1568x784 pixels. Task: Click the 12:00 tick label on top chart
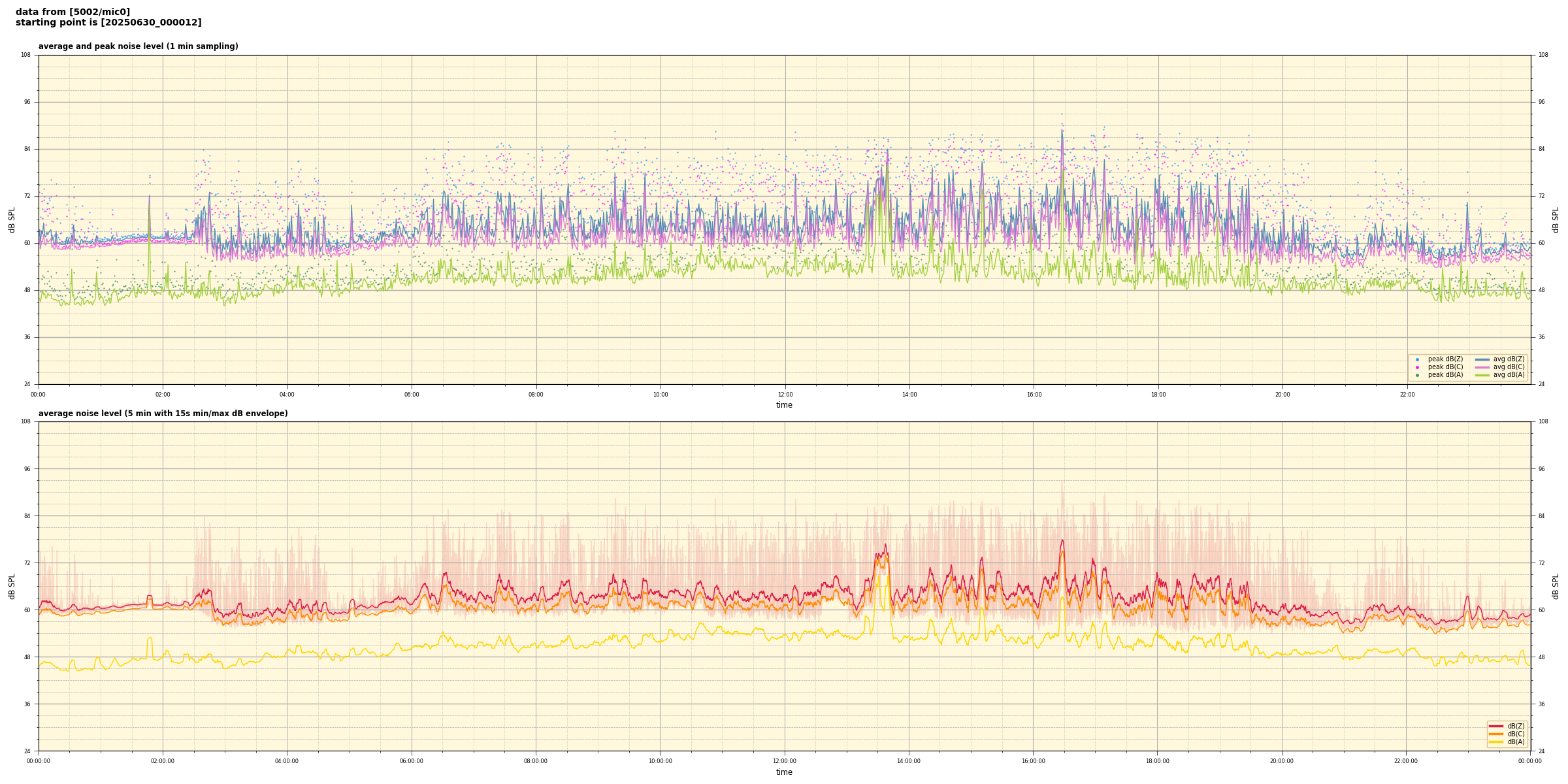pos(785,395)
